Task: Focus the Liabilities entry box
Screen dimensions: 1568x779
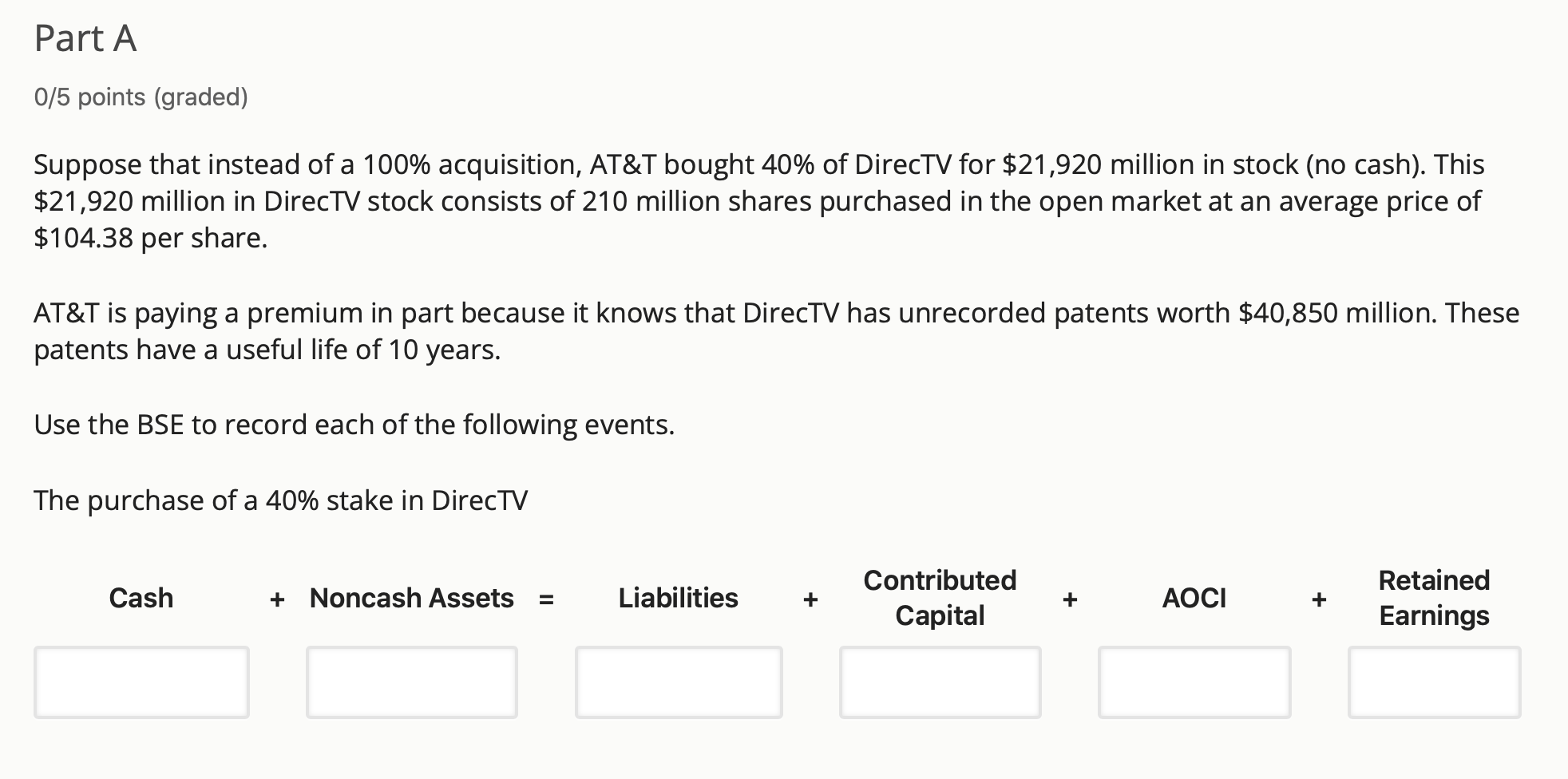Action: [x=679, y=682]
